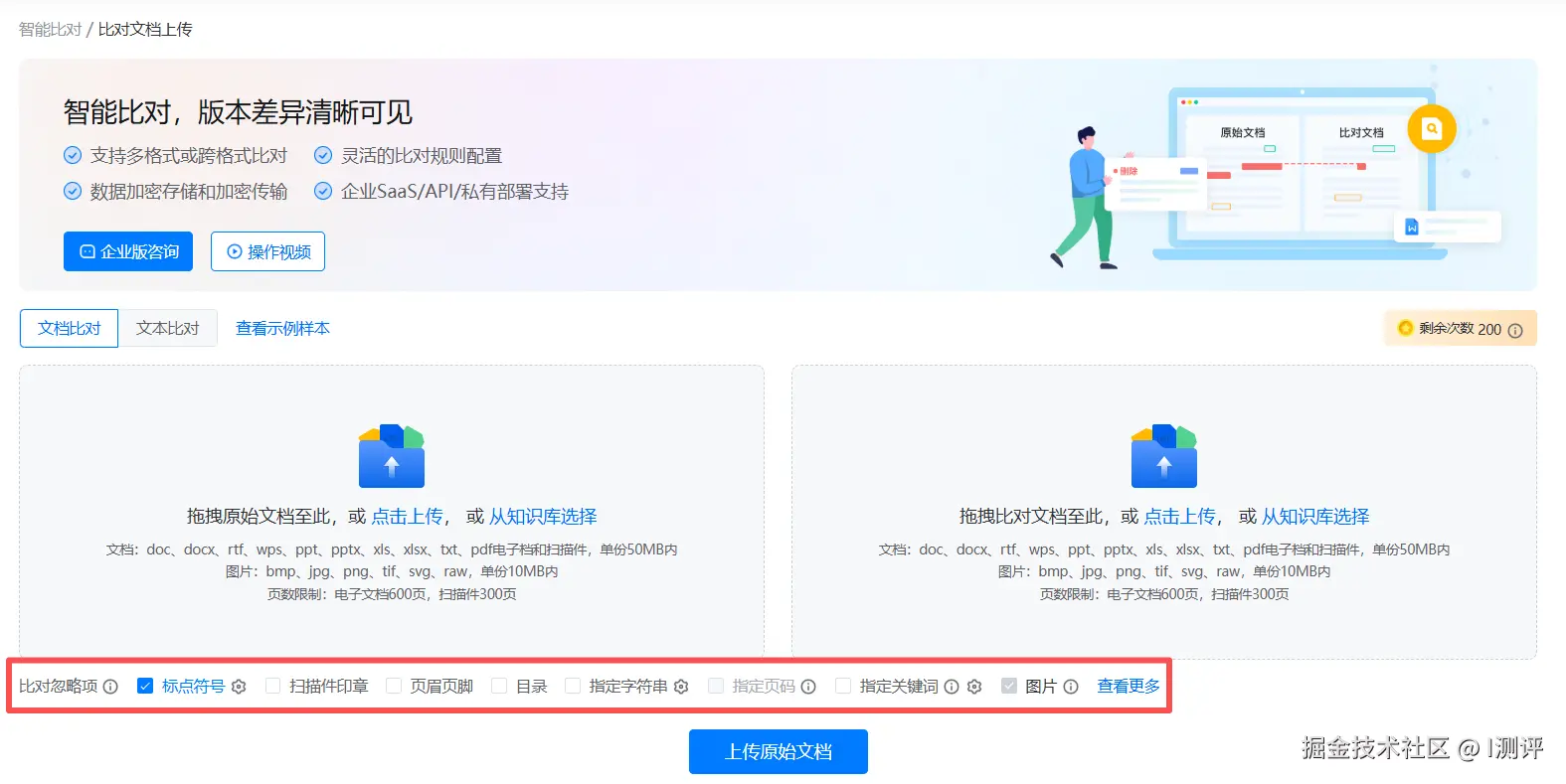Click the info icon beside 指定页码
Viewport: 1566px width, 784px height.
[x=808, y=687]
